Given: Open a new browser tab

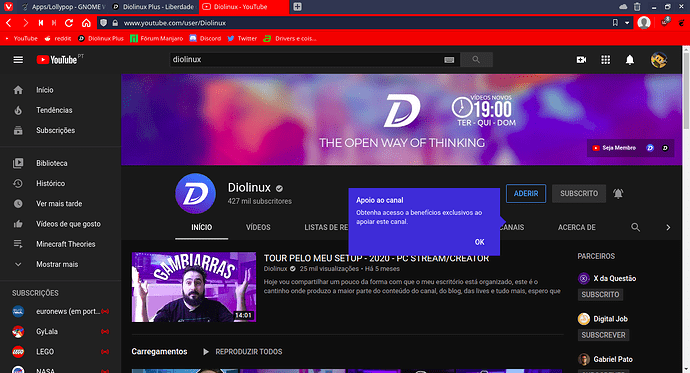Looking at the screenshot, I should [x=297, y=7].
